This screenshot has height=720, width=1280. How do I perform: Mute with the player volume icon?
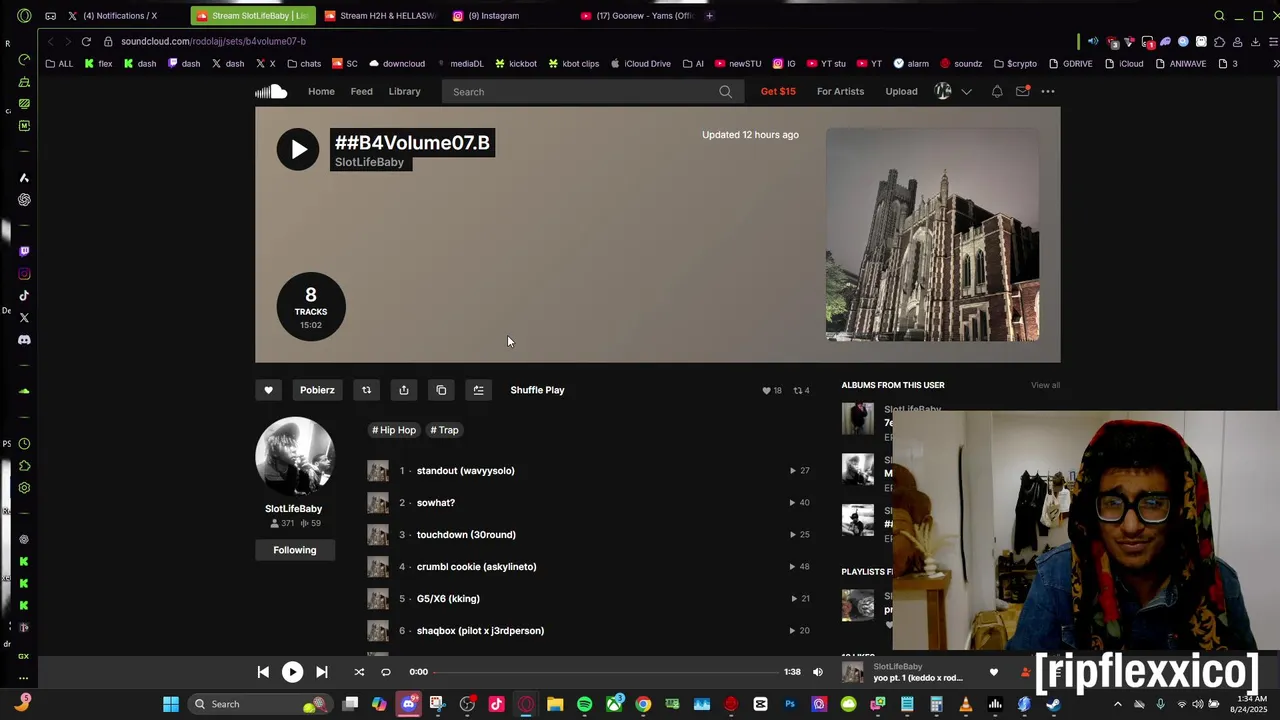point(817,672)
